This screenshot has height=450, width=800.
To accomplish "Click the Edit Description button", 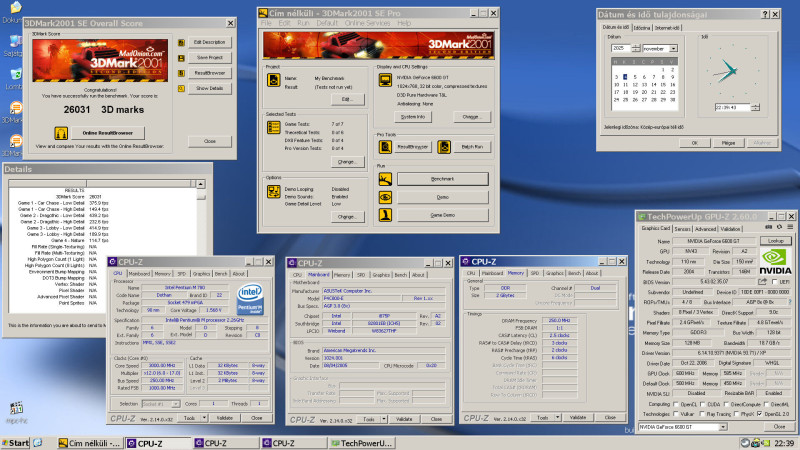I will pyautogui.click(x=209, y=42).
